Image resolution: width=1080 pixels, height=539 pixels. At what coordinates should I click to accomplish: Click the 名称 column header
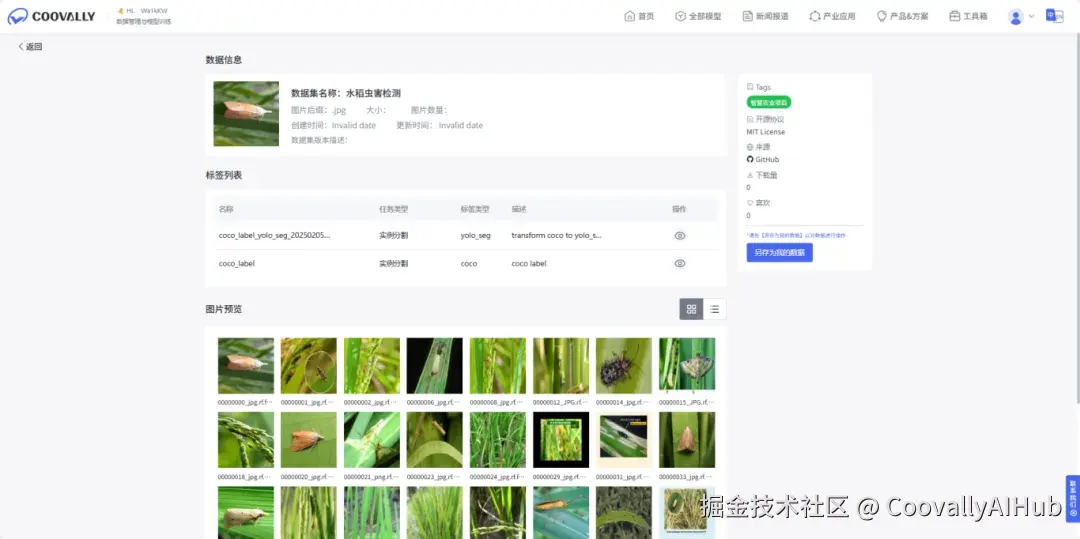point(226,209)
